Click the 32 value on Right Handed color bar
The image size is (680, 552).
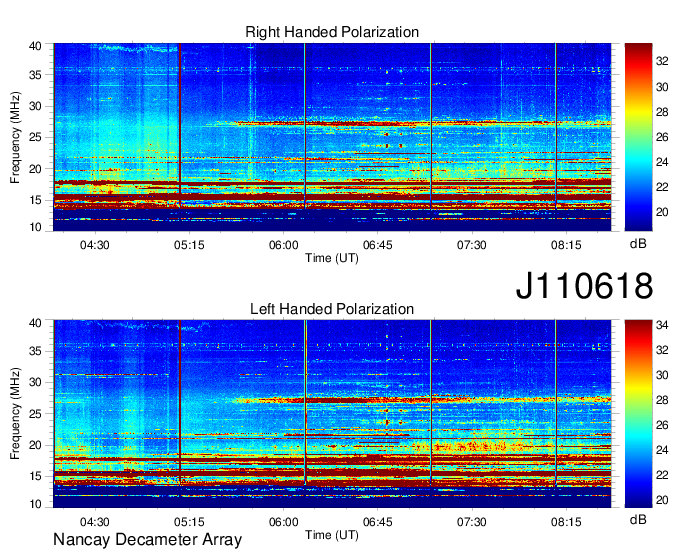pos(662,62)
